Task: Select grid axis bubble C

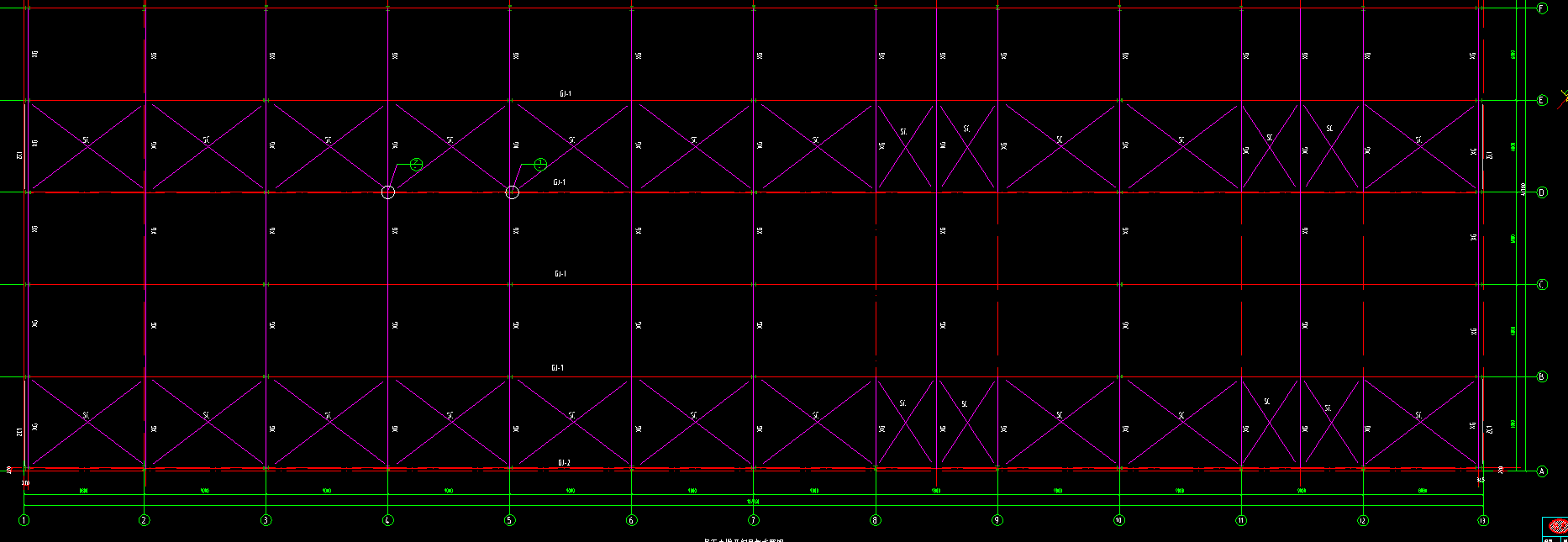Action: [1542, 285]
